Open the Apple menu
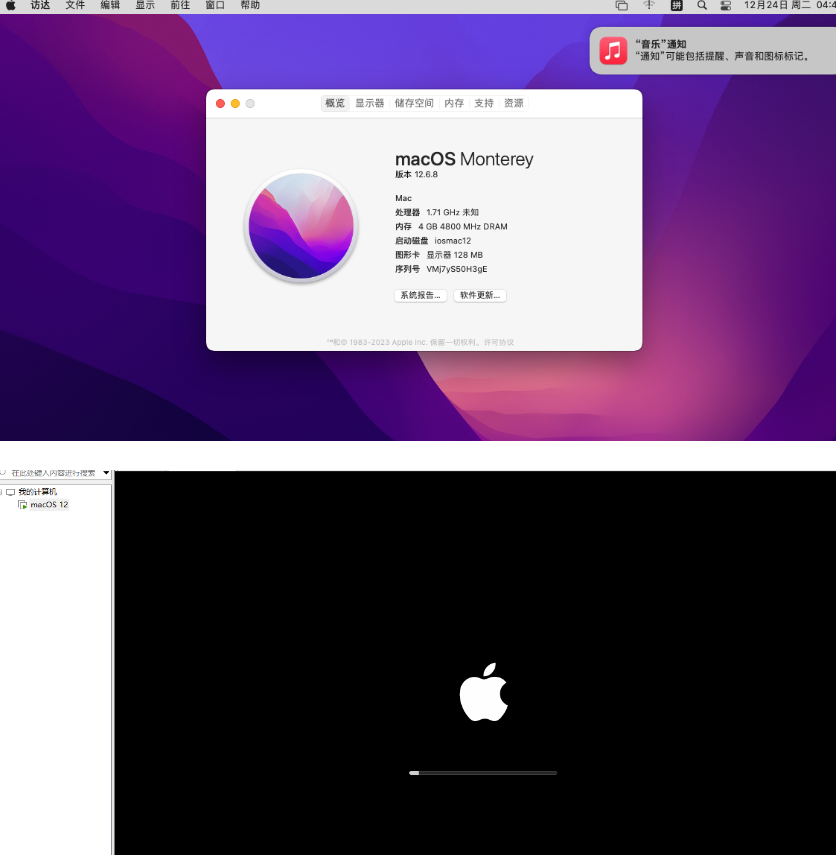The height and width of the screenshot is (855, 836). tap(11, 5)
